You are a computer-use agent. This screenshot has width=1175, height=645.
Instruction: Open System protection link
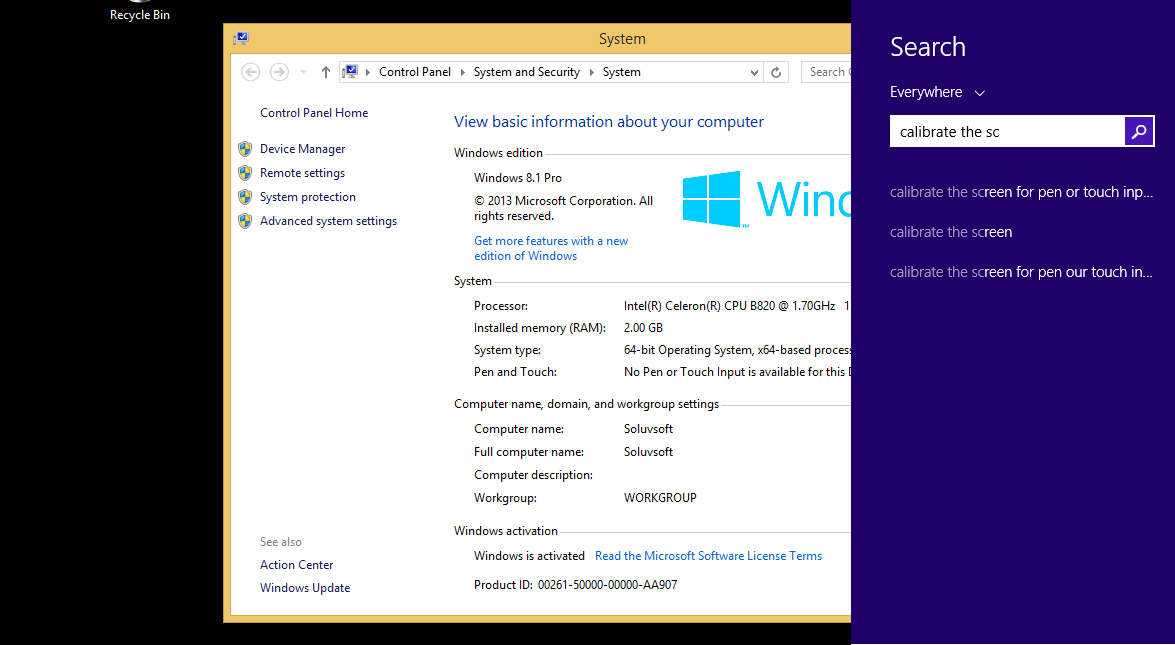(308, 197)
